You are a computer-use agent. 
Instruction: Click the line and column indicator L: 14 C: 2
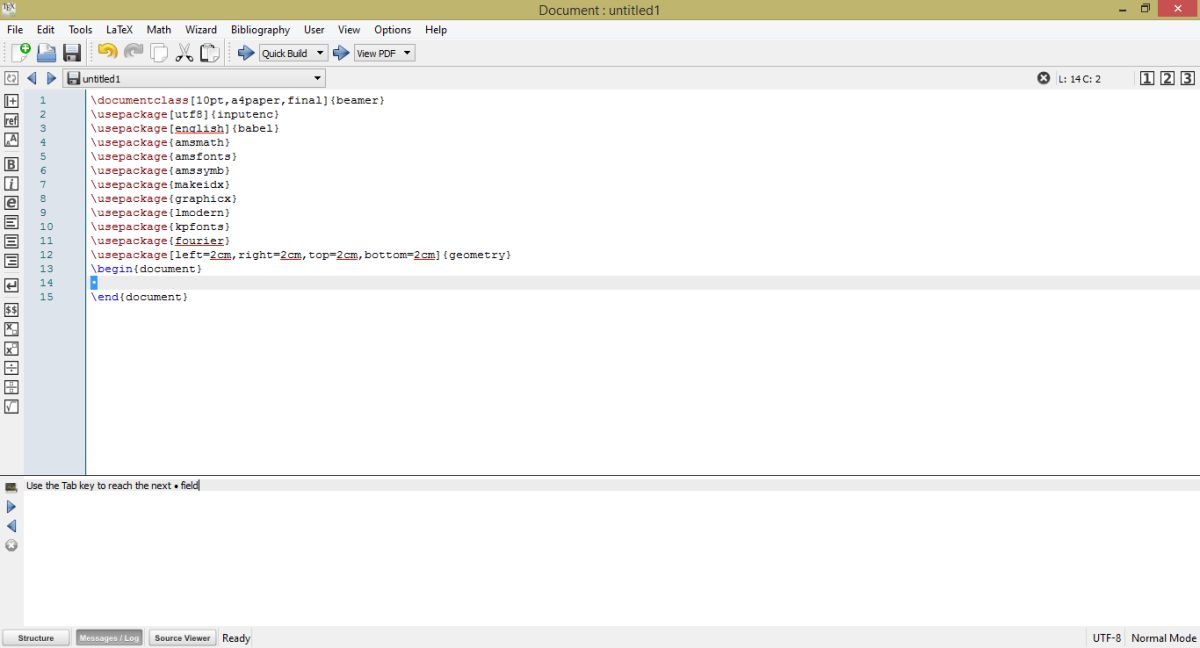(1080, 78)
